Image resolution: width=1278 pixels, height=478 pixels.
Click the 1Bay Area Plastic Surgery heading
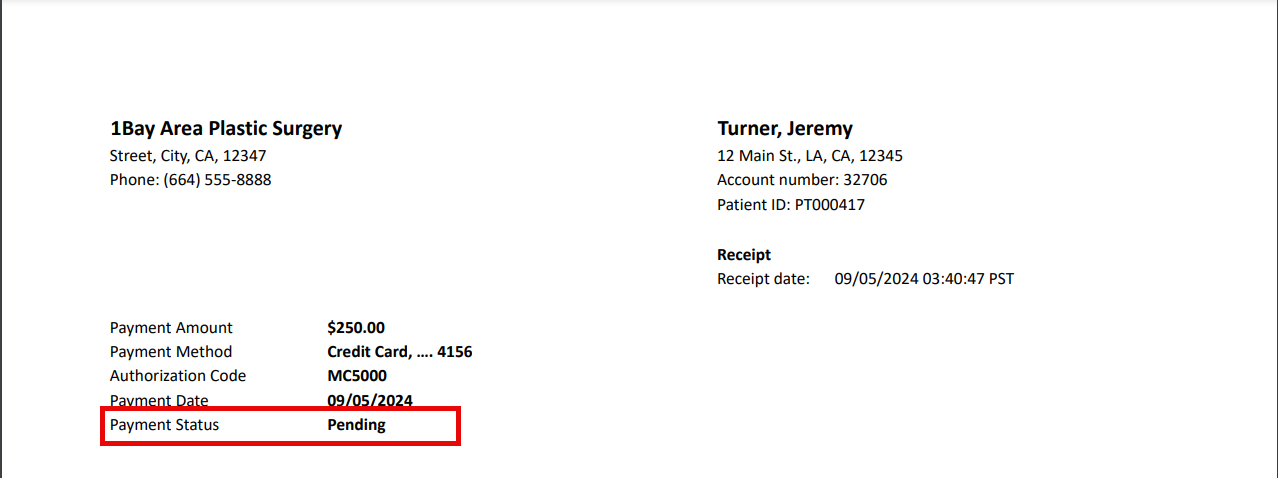click(225, 128)
